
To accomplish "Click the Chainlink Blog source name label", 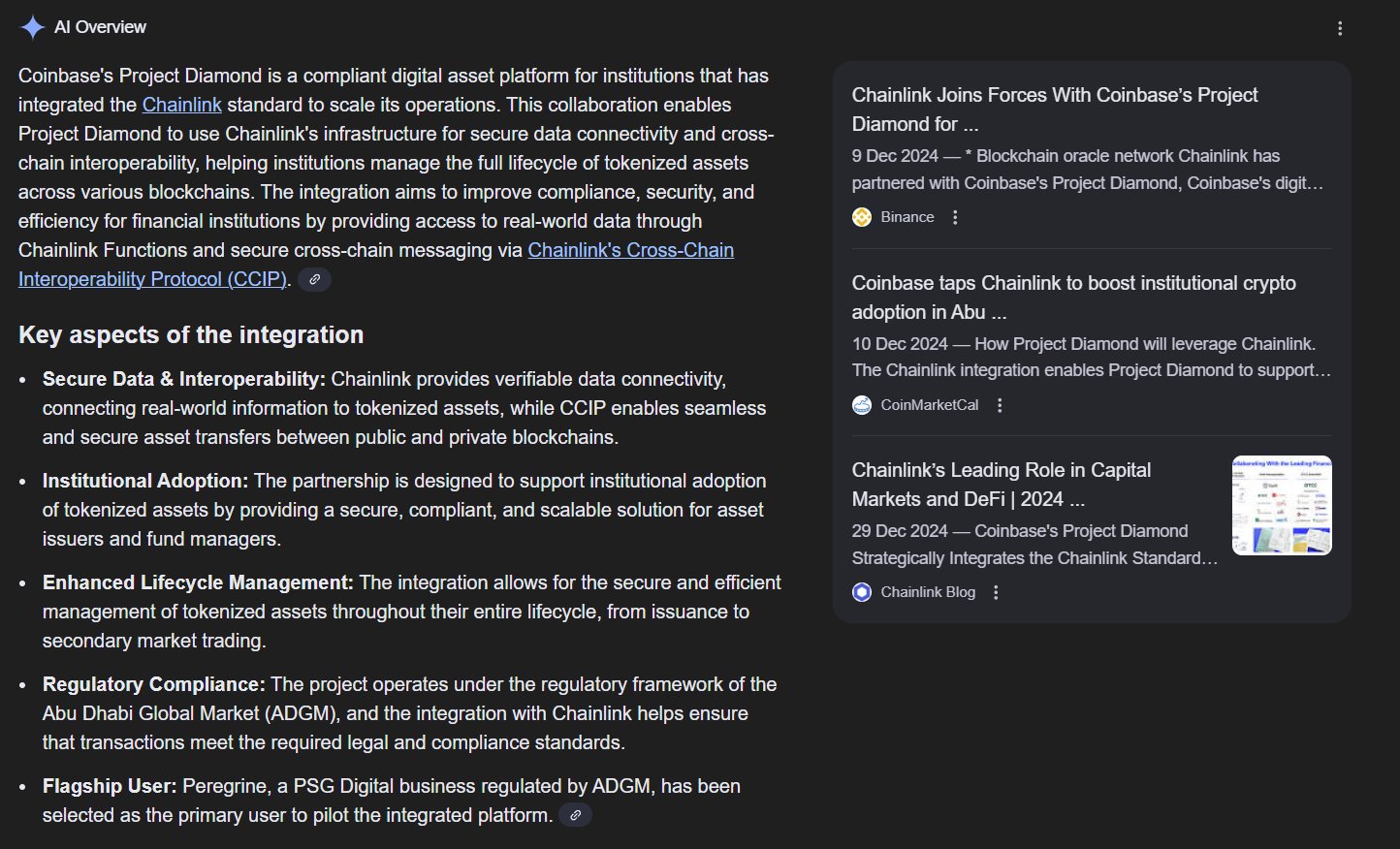I will (x=928, y=592).
